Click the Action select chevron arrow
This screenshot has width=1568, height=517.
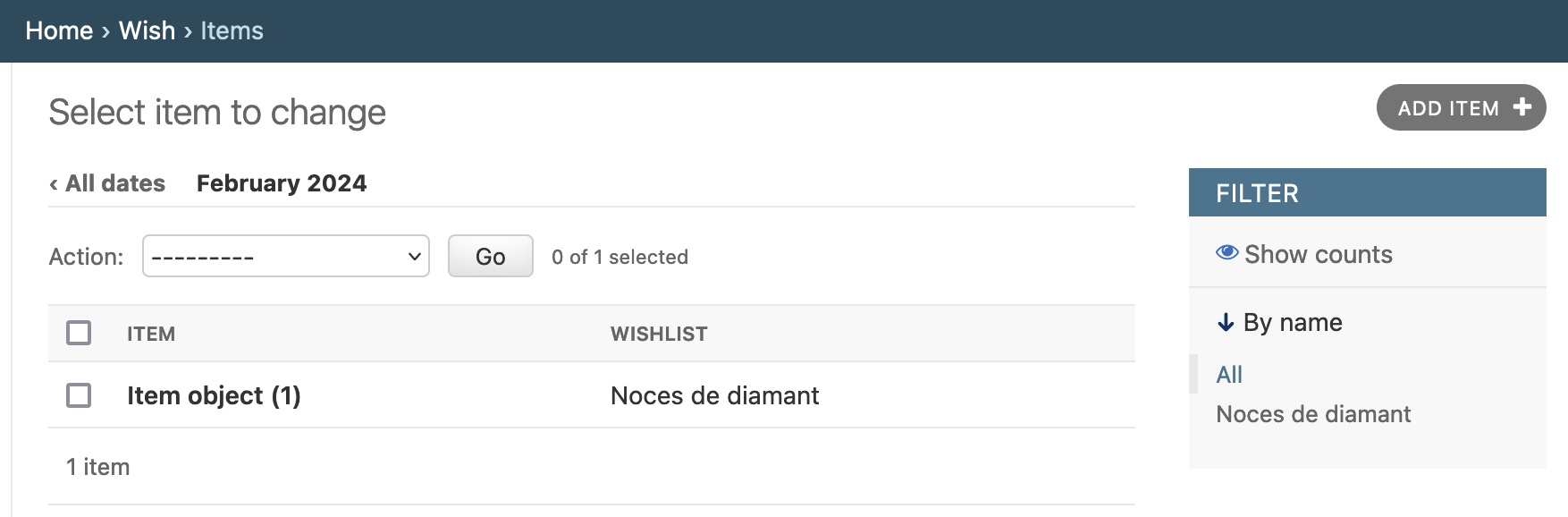tap(414, 257)
